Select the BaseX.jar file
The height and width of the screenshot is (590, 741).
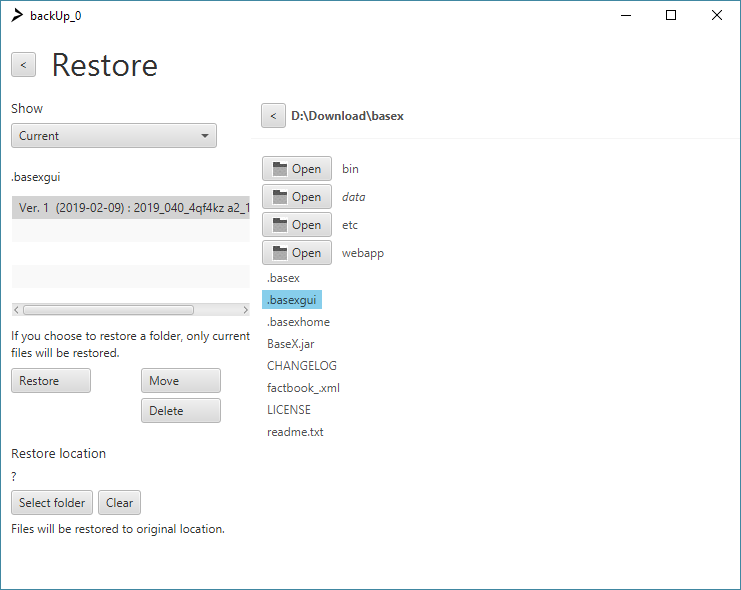(x=291, y=344)
